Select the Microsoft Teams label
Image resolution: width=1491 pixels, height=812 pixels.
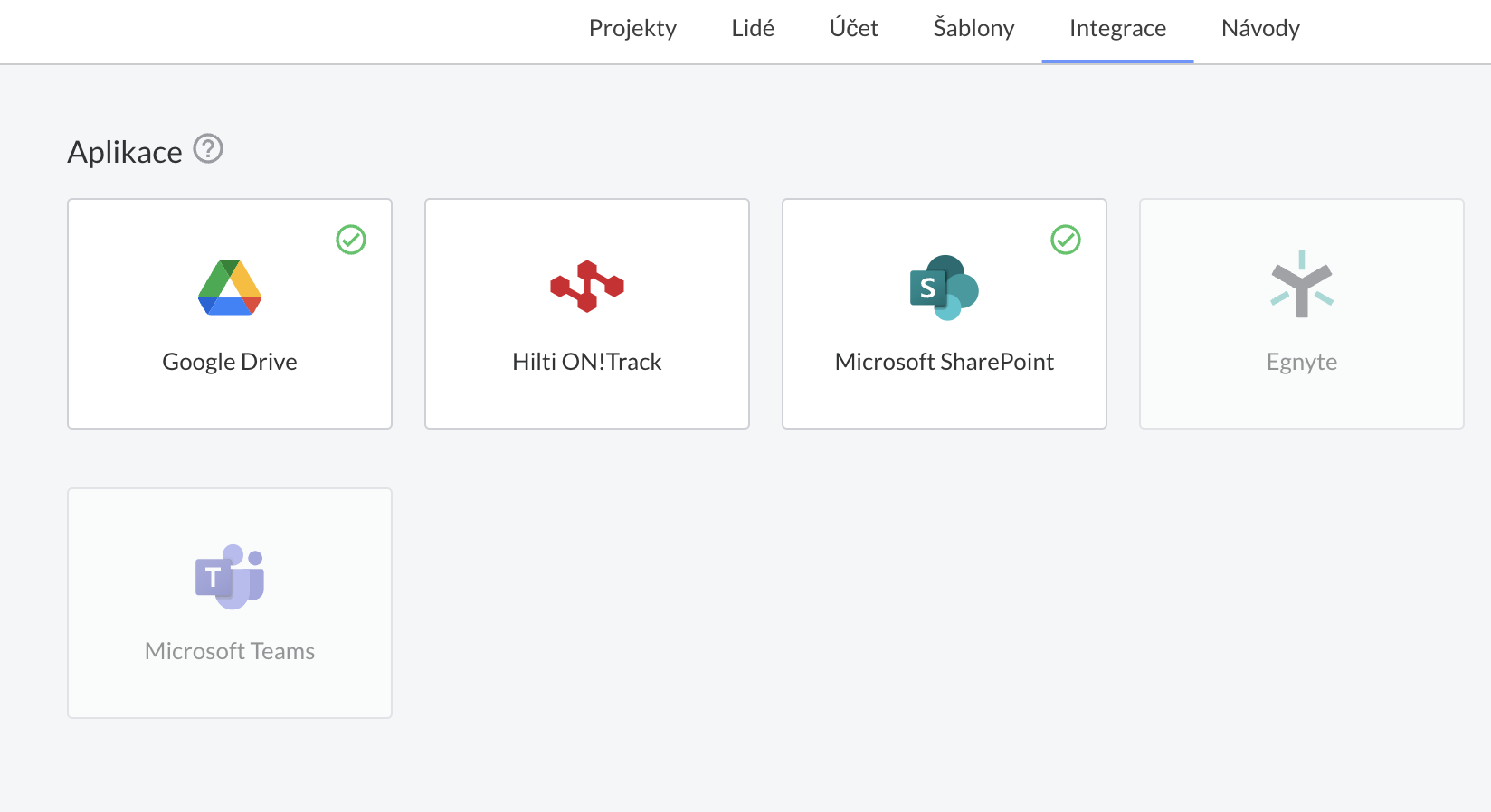coord(230,651)
